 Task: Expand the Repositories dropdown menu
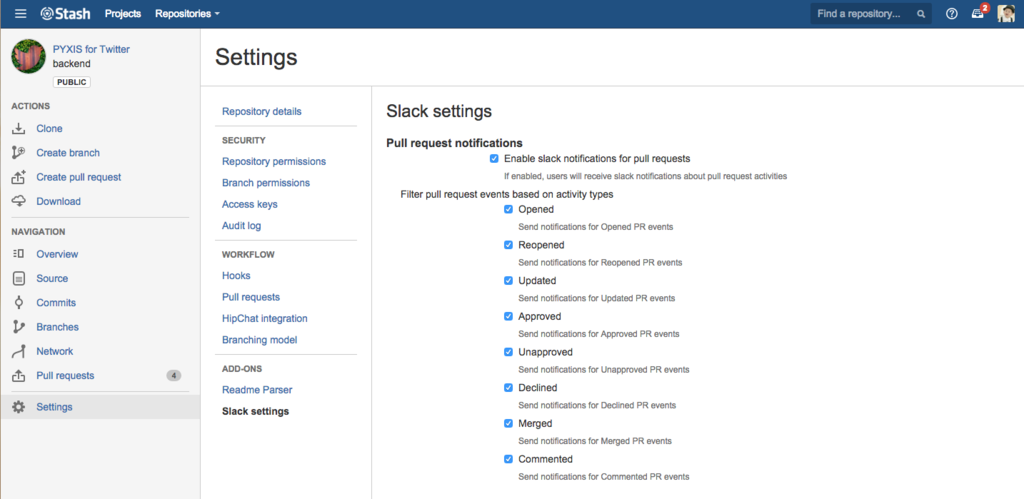(x=187, y=14)
